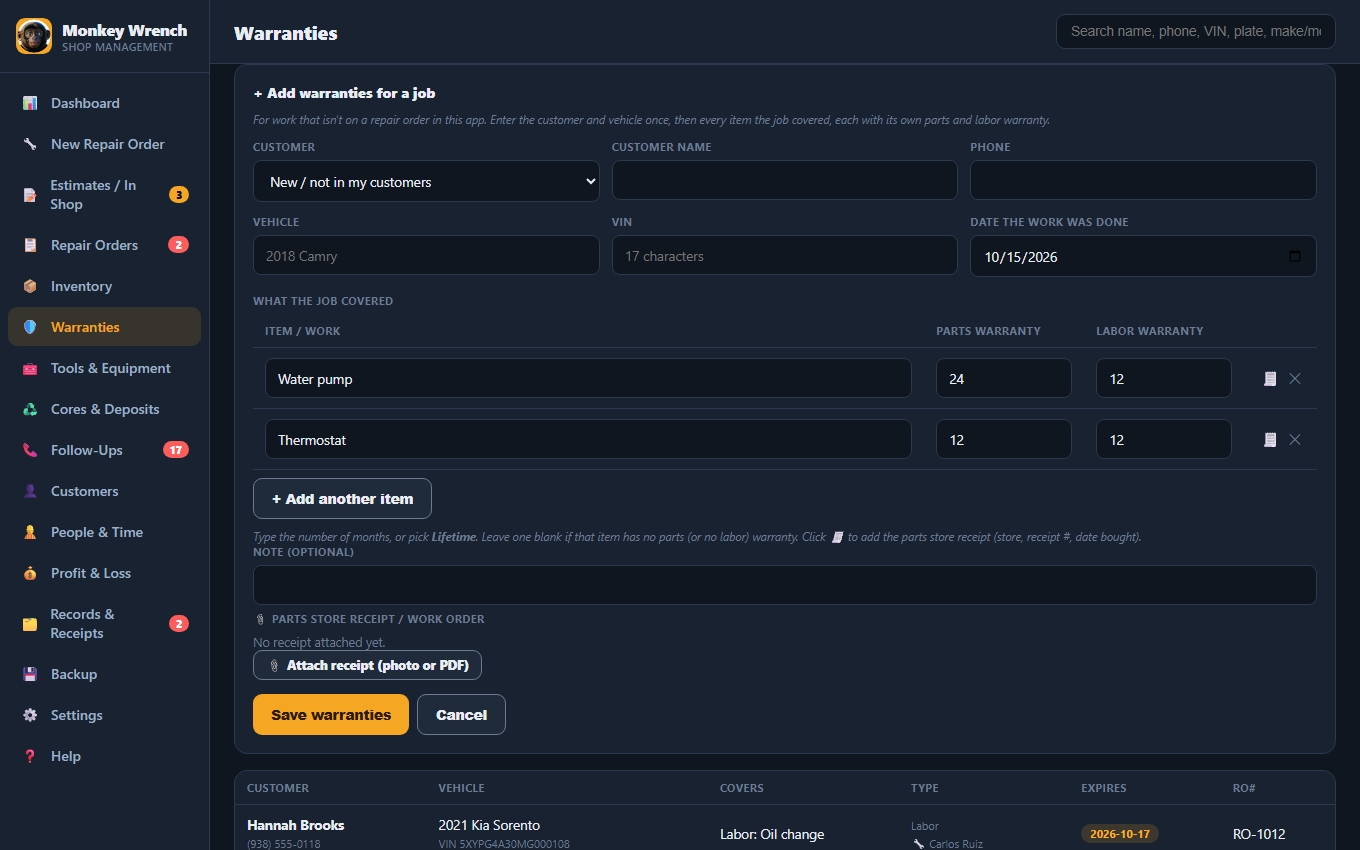Click Thermostat labor warranty field
This screenshot has height=850, width=1360.
click(x=1164, y=440)
